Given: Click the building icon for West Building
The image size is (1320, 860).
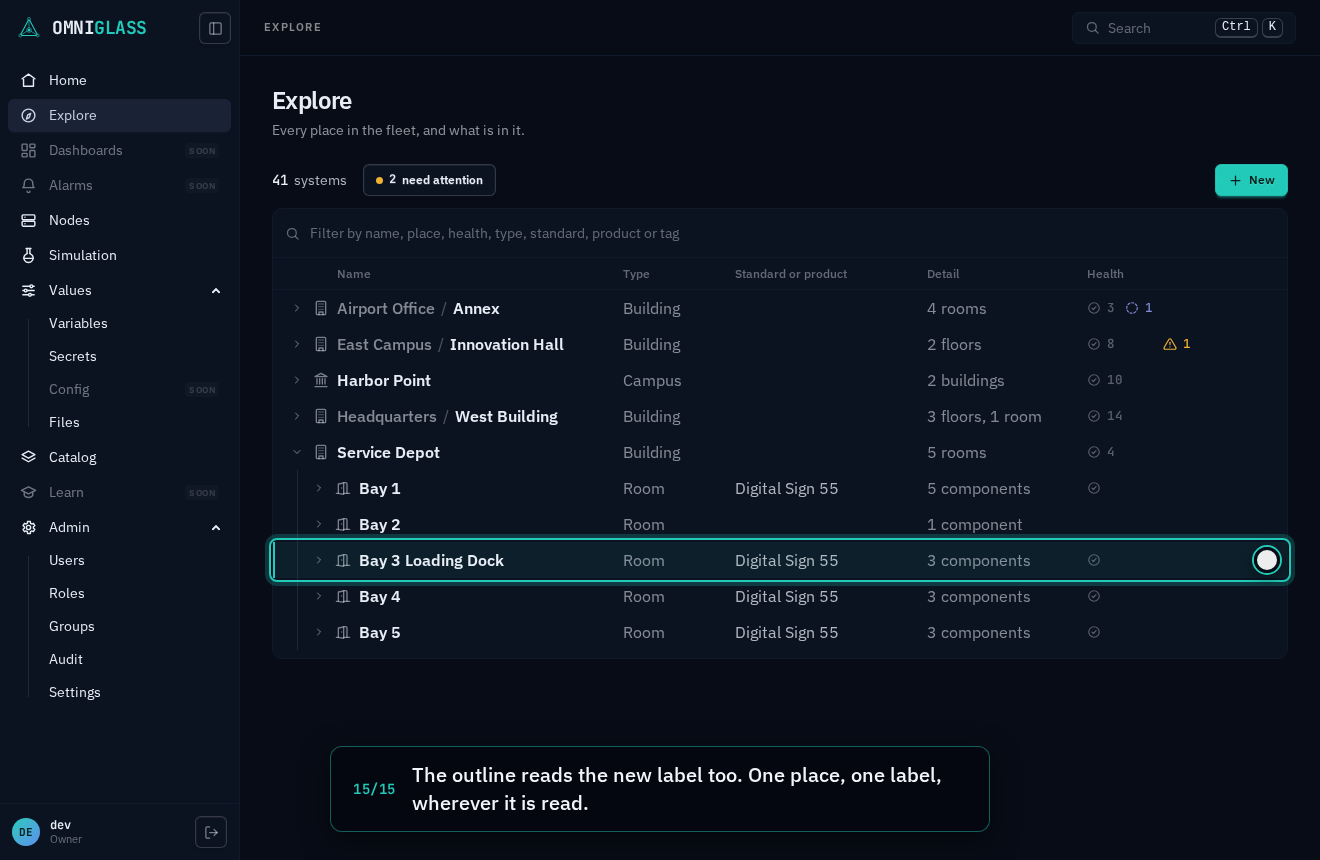Looking at the screenshot, I should click(321, 416).
